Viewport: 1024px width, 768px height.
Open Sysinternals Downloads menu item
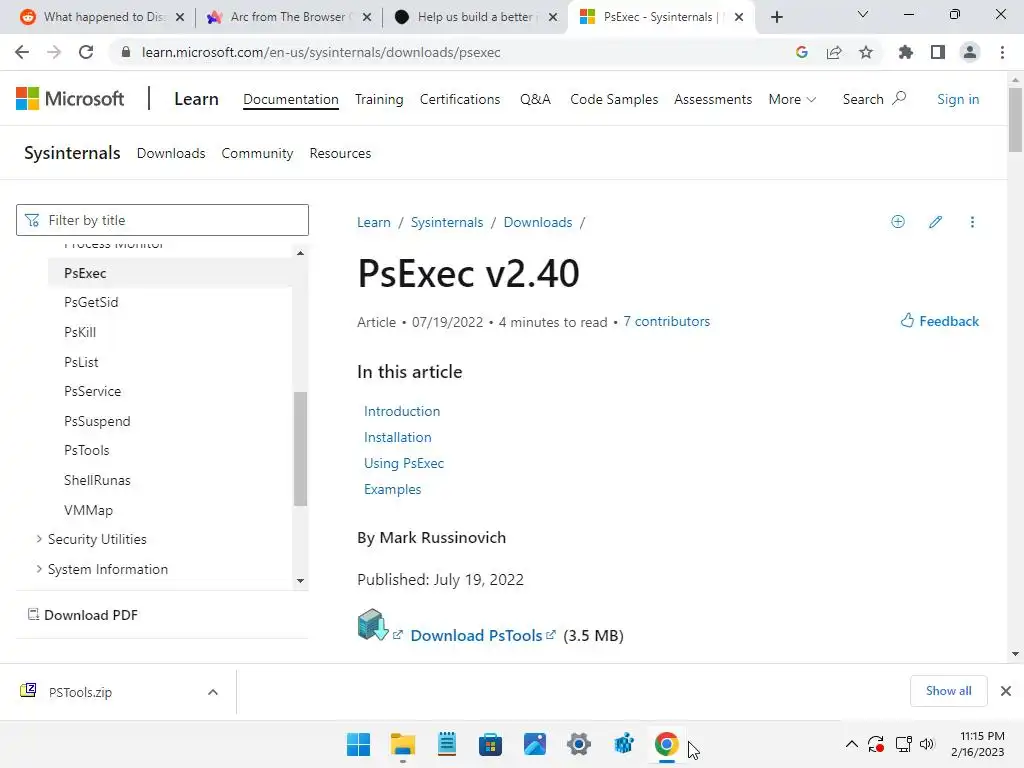click(170, 153)
